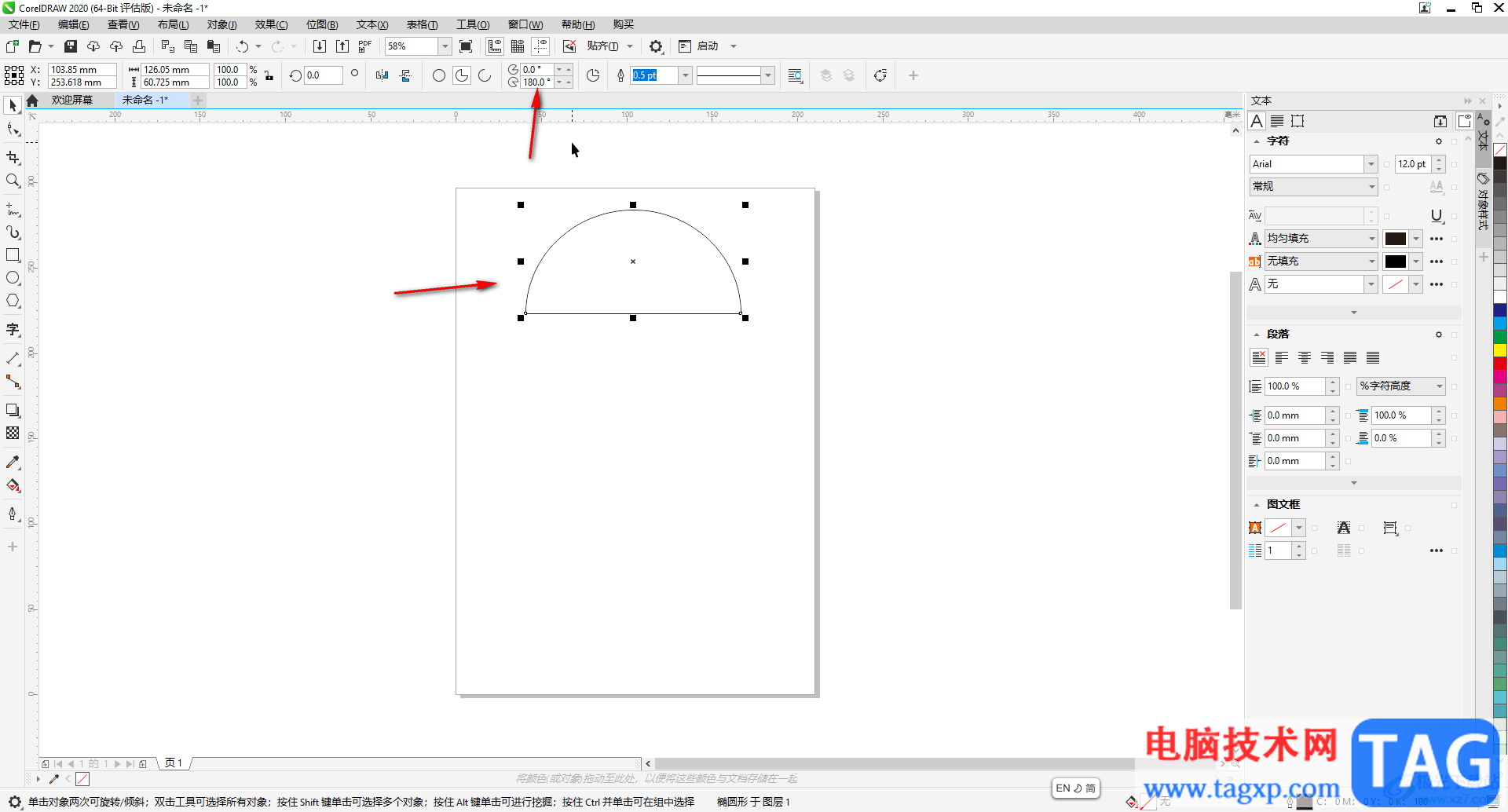1508x812 pixels.
Task: Click the 贴齐 snap button
Action: coord(603,46)
